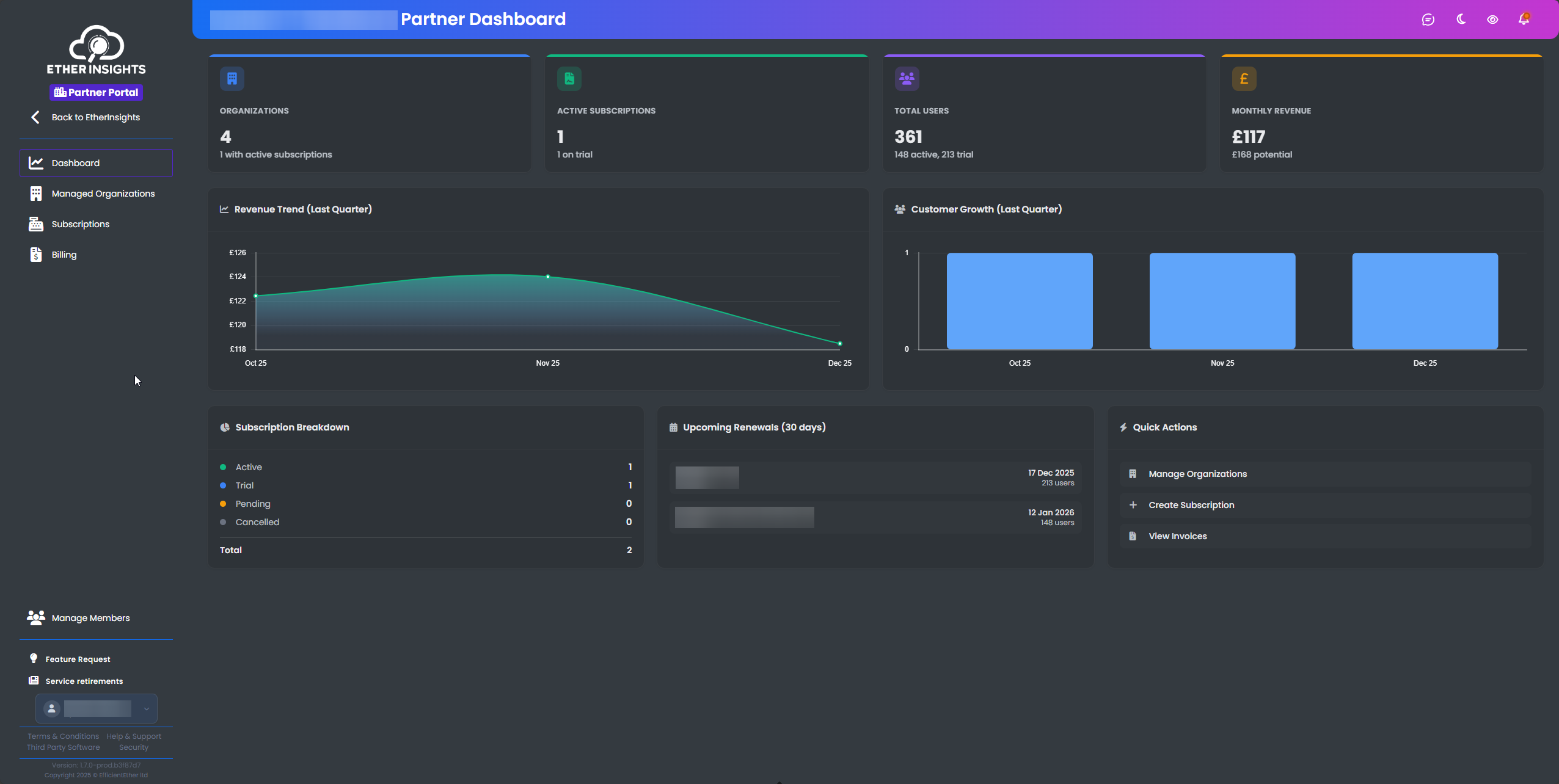Open notifications bell icon

pyautogui.click(x=1524, y=20)
